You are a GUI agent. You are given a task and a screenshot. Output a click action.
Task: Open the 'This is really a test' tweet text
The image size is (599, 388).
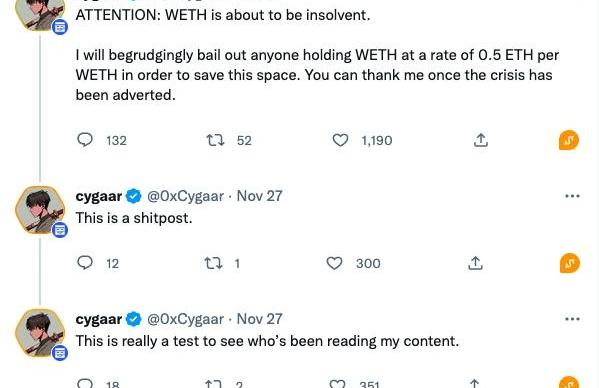tap(267, 341)
